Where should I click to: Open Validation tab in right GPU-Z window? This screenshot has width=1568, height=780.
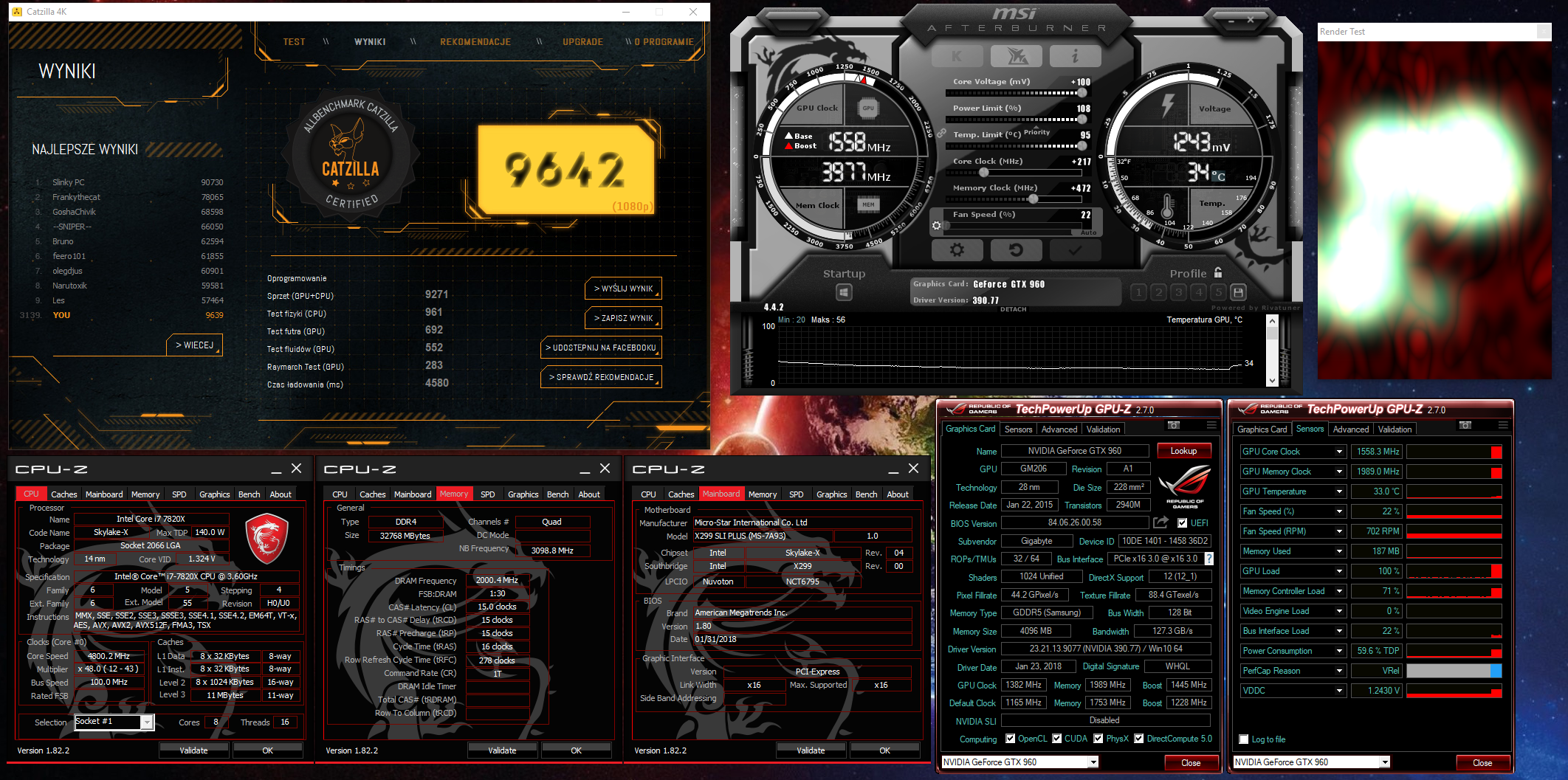(1395, 429)
